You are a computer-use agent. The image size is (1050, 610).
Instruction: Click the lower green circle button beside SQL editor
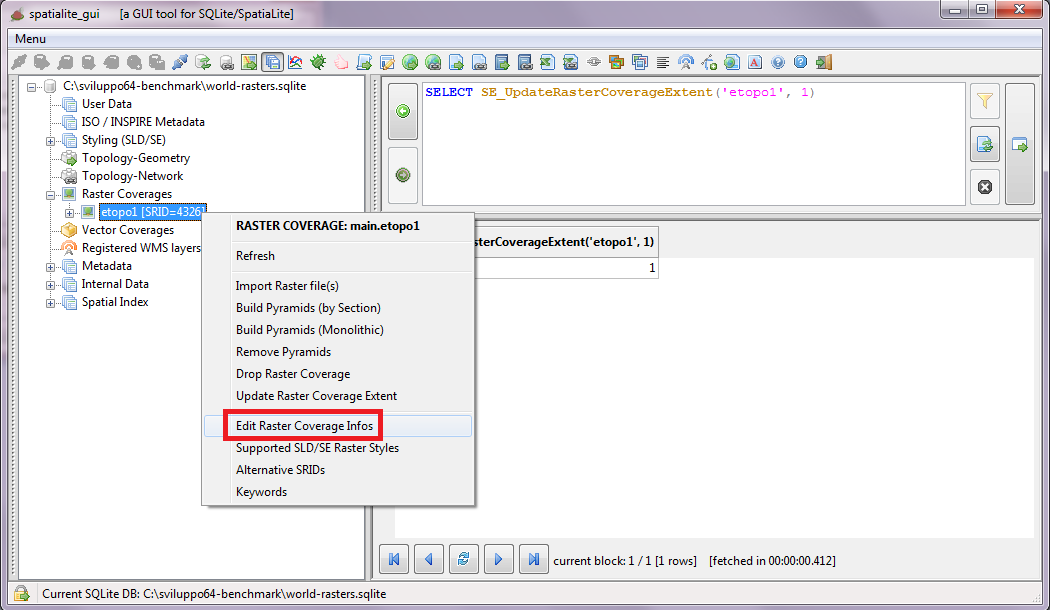click(x=403, y=175)
